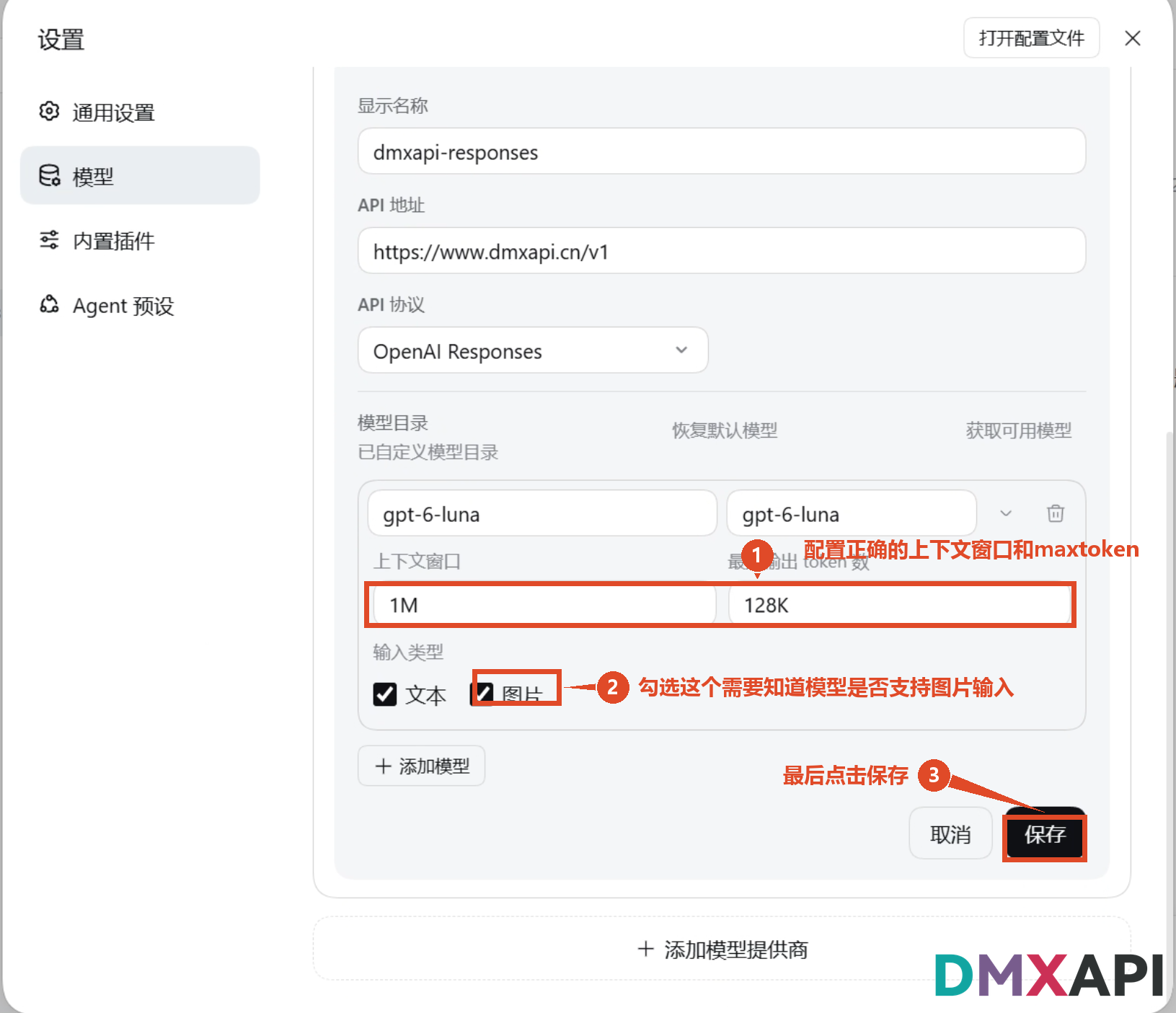Focus the 显示名称 field dmxapi-responses

[722, 151]
